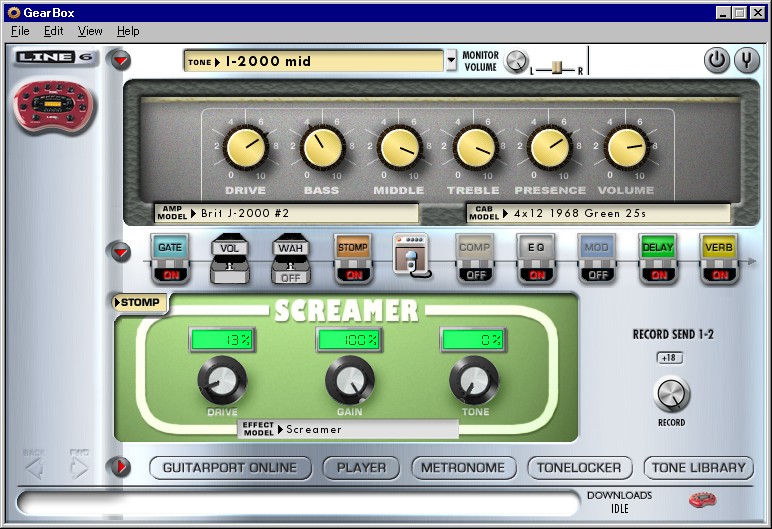Screen dimensions: 772x529
Task: Click the +18 record boost button
Action: point(670,358)
